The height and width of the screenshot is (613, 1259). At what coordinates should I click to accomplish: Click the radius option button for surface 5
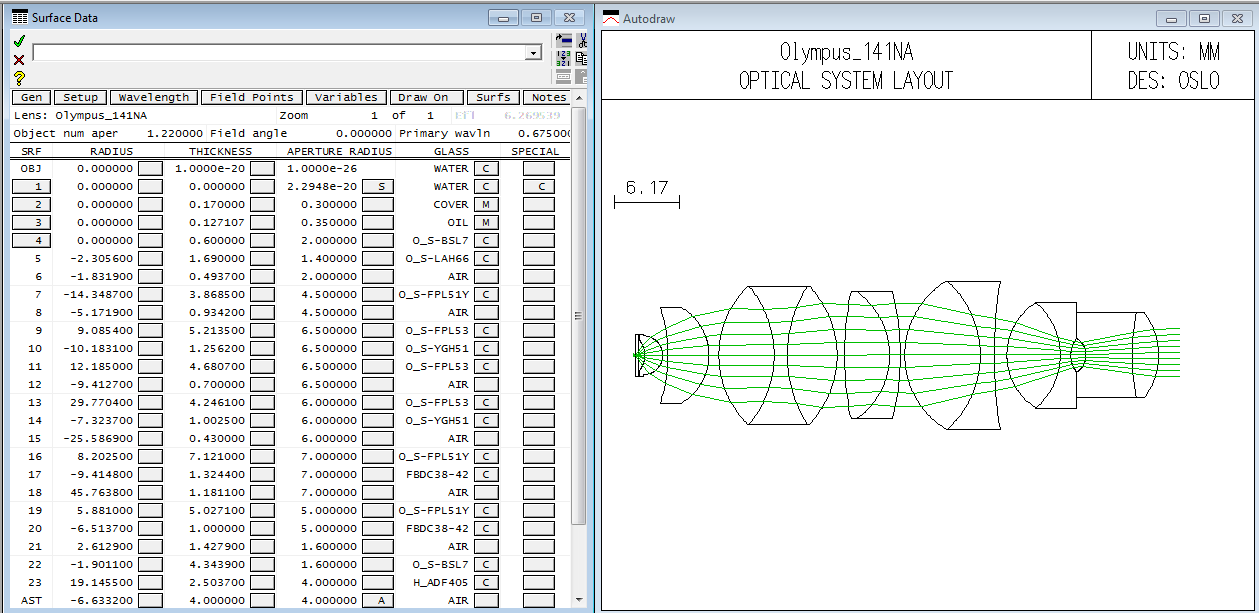tap(150, 258)
